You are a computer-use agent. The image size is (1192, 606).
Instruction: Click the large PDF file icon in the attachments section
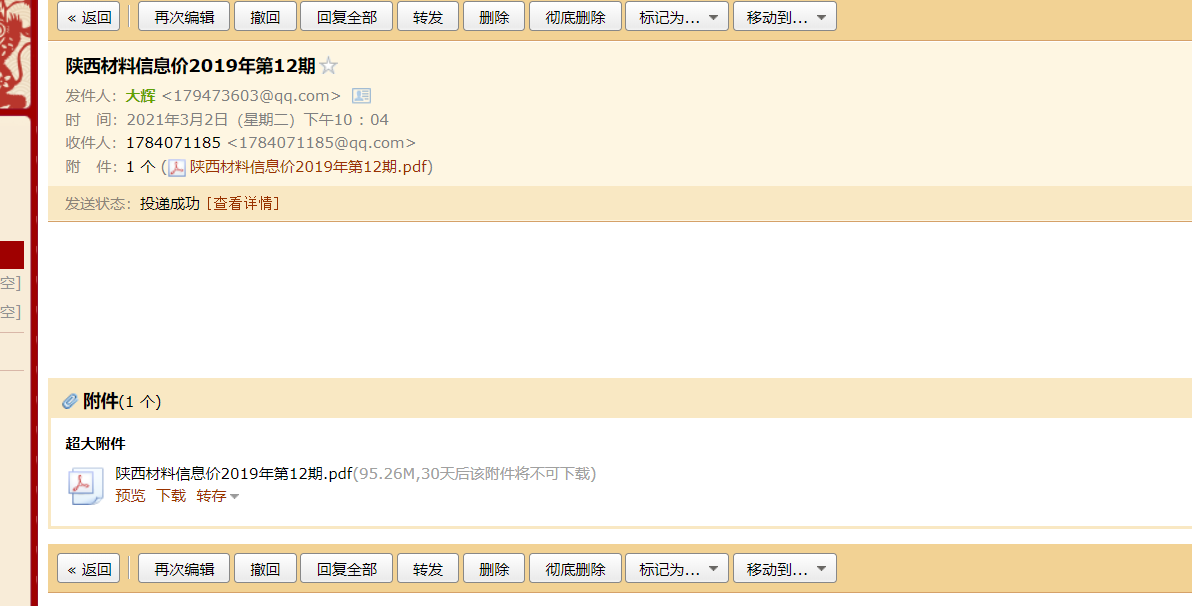(86, 486)
